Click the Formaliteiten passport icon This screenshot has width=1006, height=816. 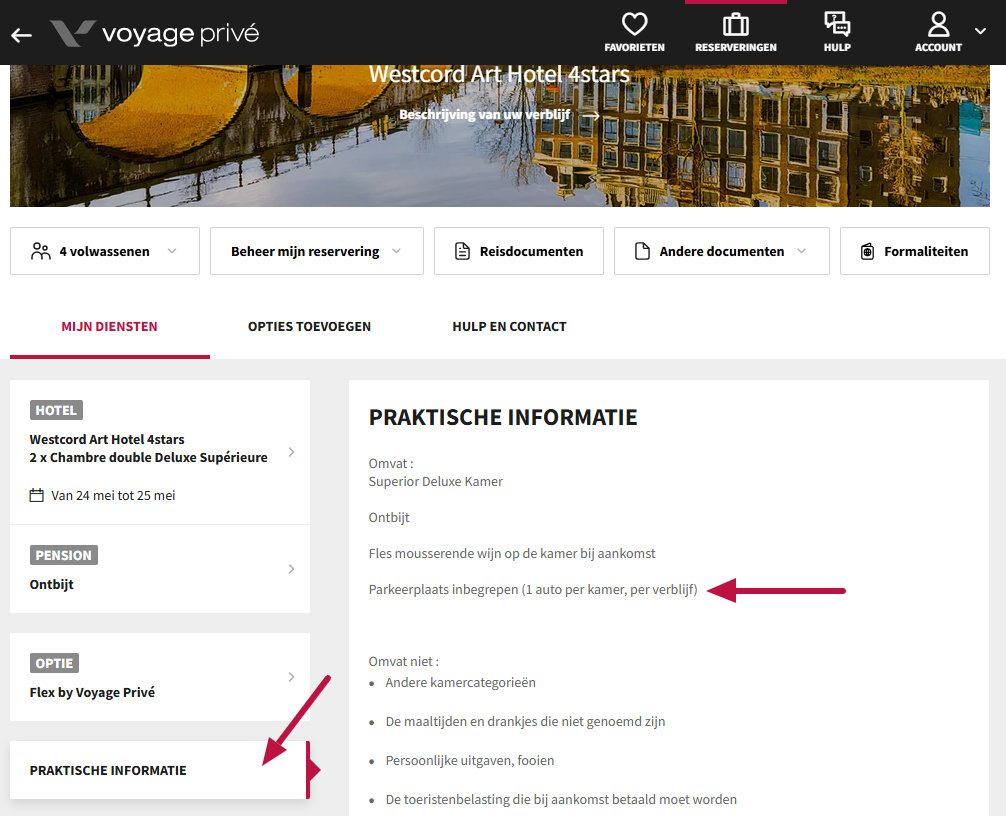(867, 251)
